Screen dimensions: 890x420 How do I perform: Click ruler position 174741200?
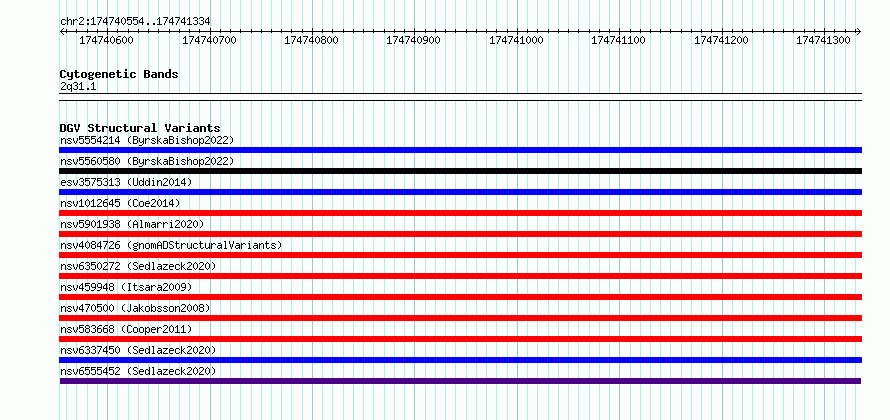pos(721,40)
